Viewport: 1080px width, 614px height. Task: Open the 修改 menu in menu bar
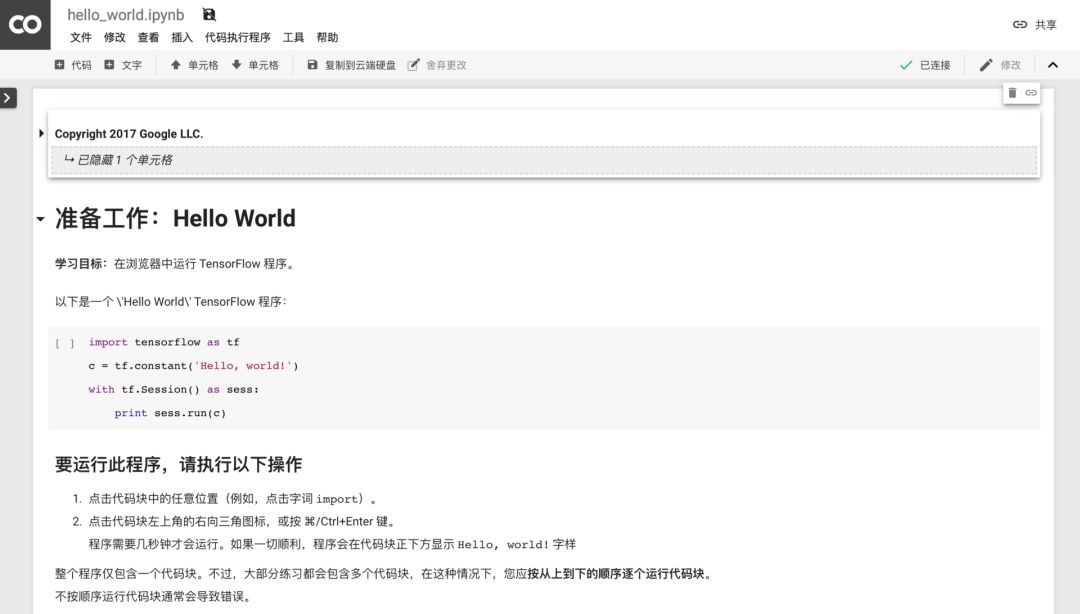pyautogui.click(x=114, y=37)
